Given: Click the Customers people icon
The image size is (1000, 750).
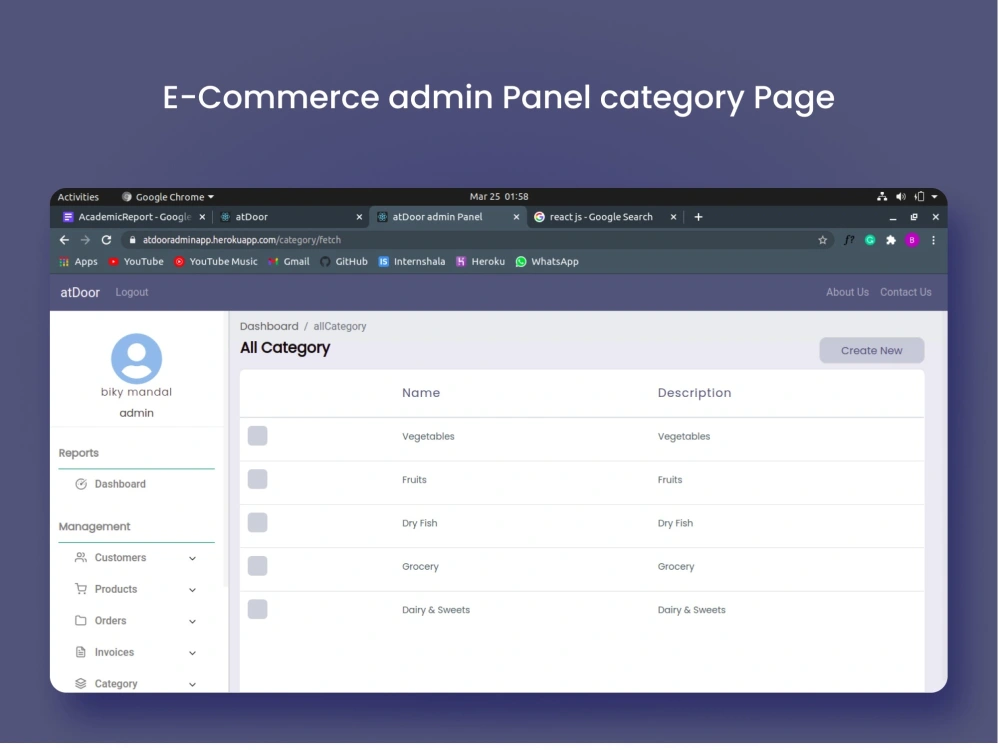Looking at the screenshot, I should 81,558.
